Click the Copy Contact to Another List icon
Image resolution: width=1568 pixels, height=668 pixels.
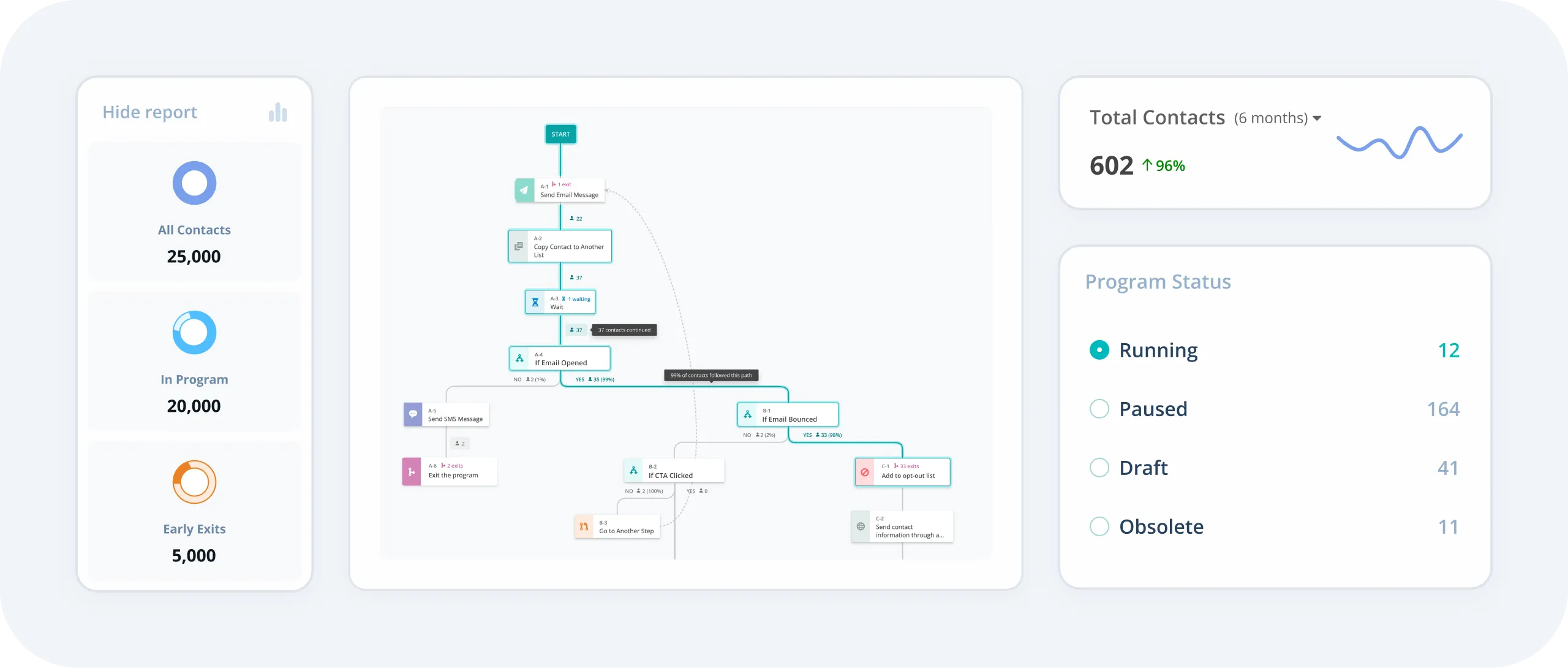tap(519, 246)
